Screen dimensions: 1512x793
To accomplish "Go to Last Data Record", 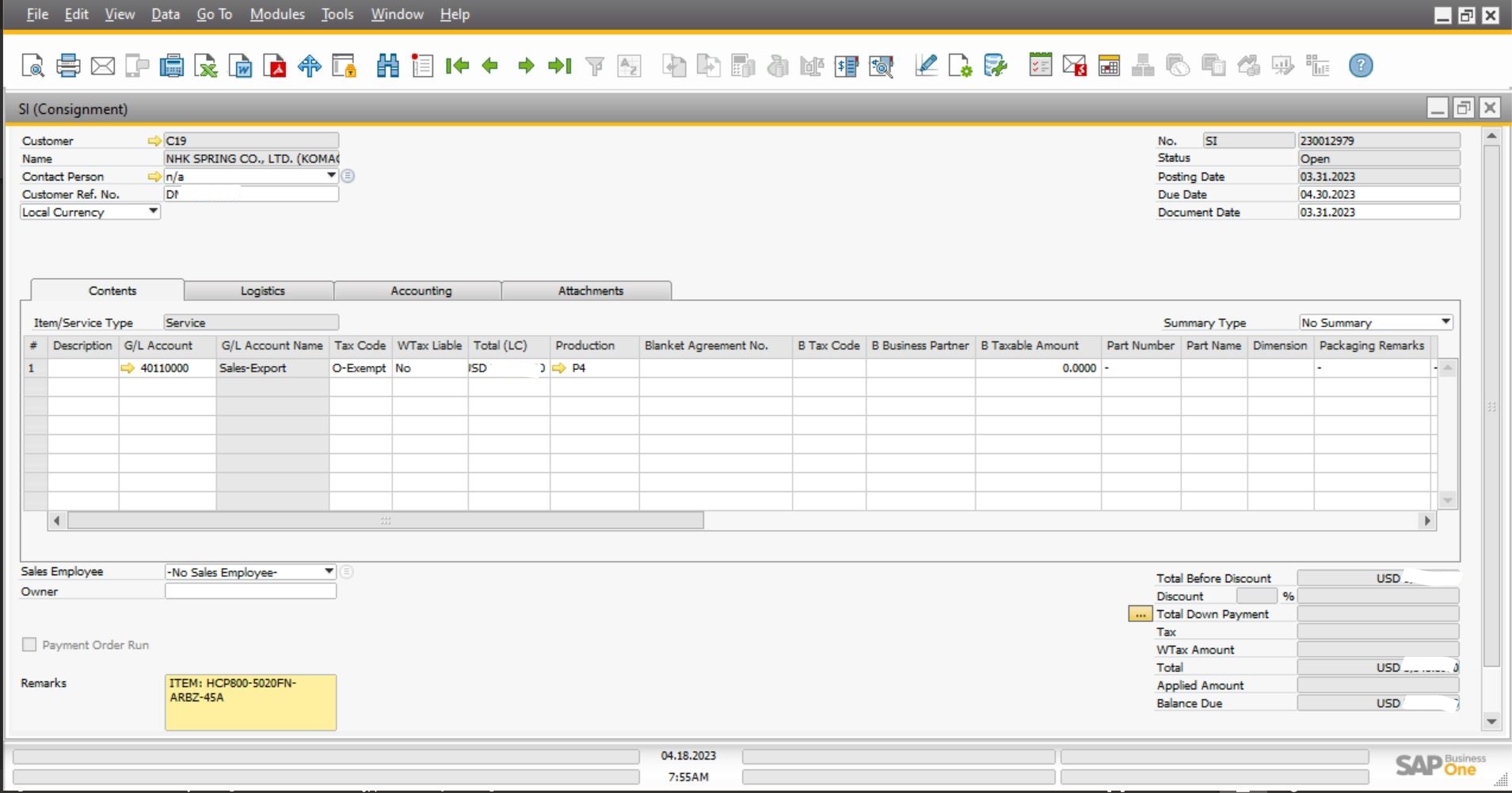I will tap(560, 66).
